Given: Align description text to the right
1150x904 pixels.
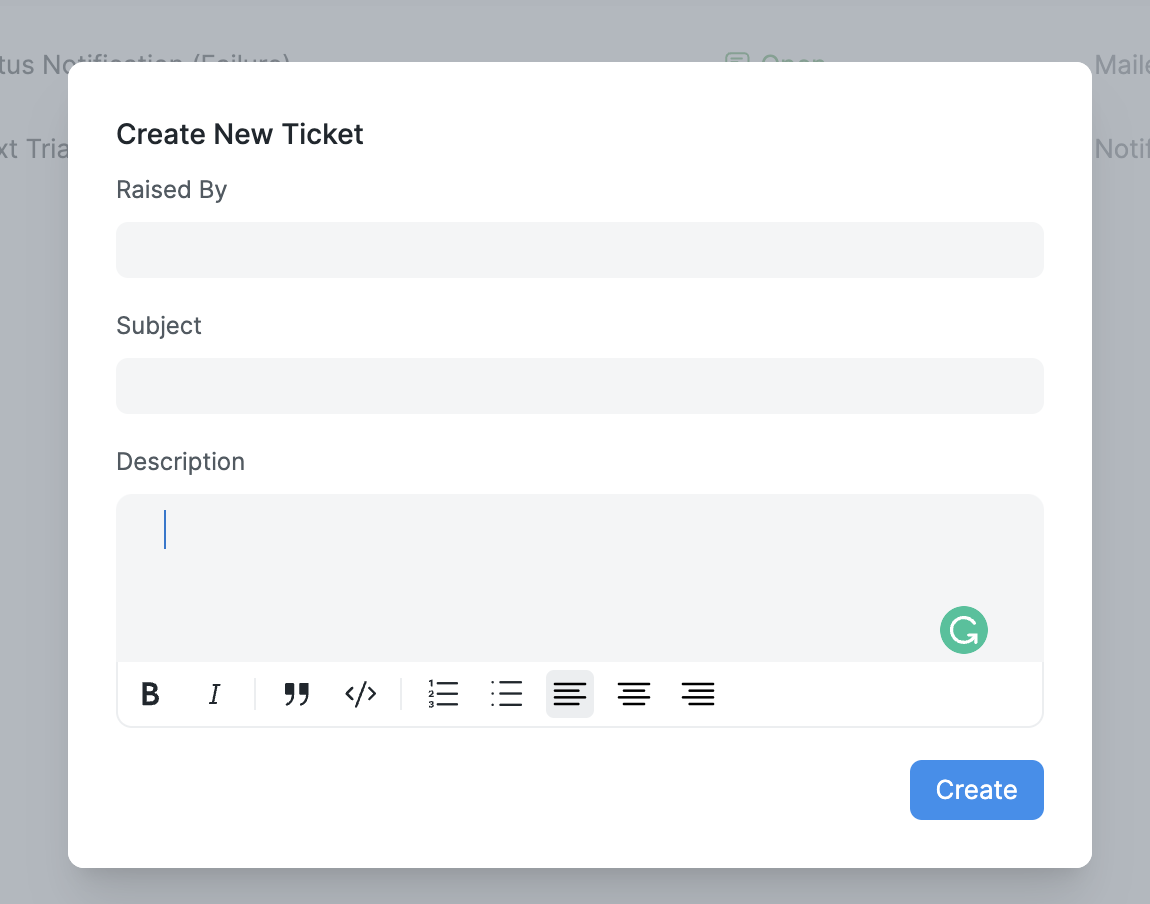Looking at the screenshot, I should (698, 693).
